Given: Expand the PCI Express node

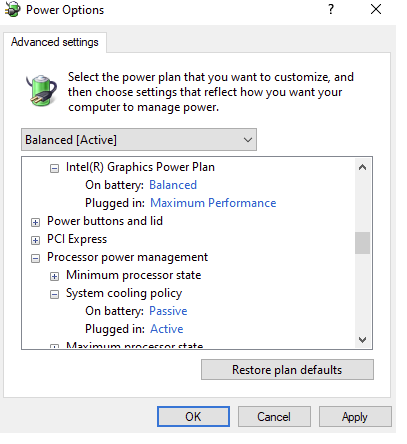Looking at the screenshot, I should [35, 240].
